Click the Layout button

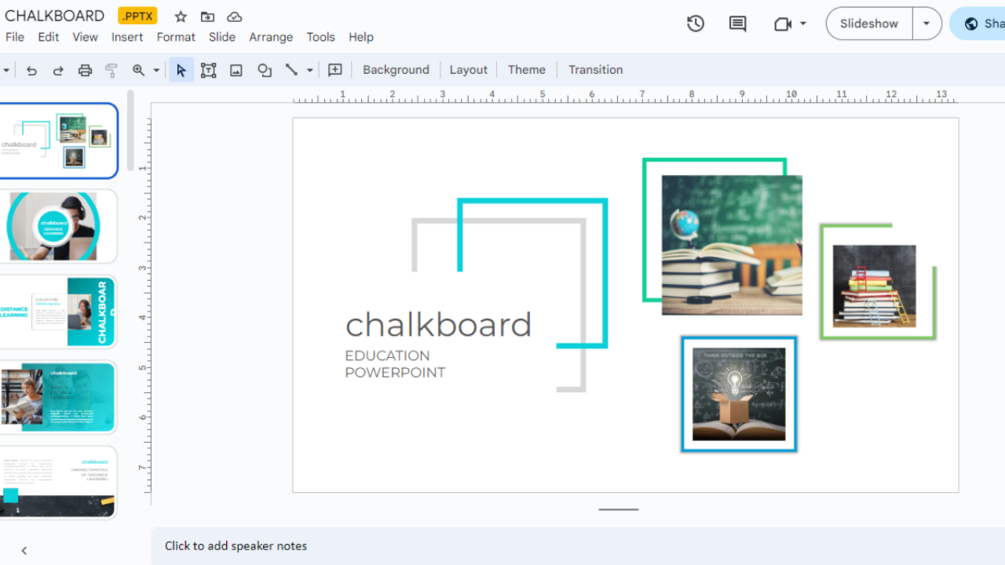(x=468, y=70)
